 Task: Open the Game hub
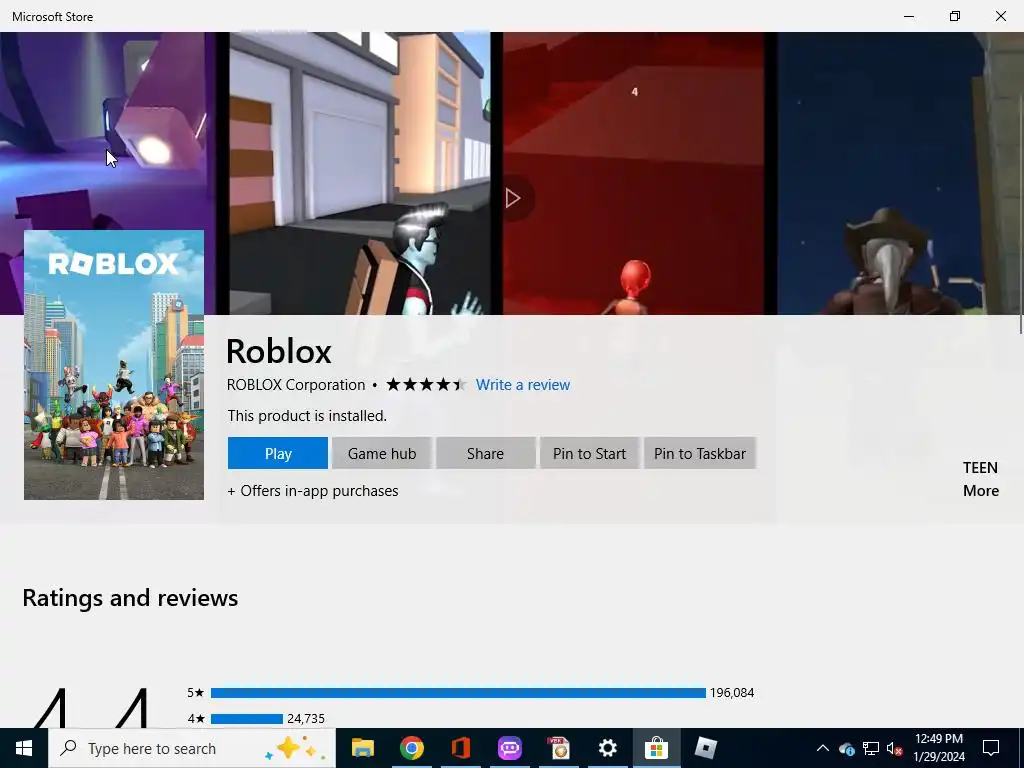tap(382, 453)
